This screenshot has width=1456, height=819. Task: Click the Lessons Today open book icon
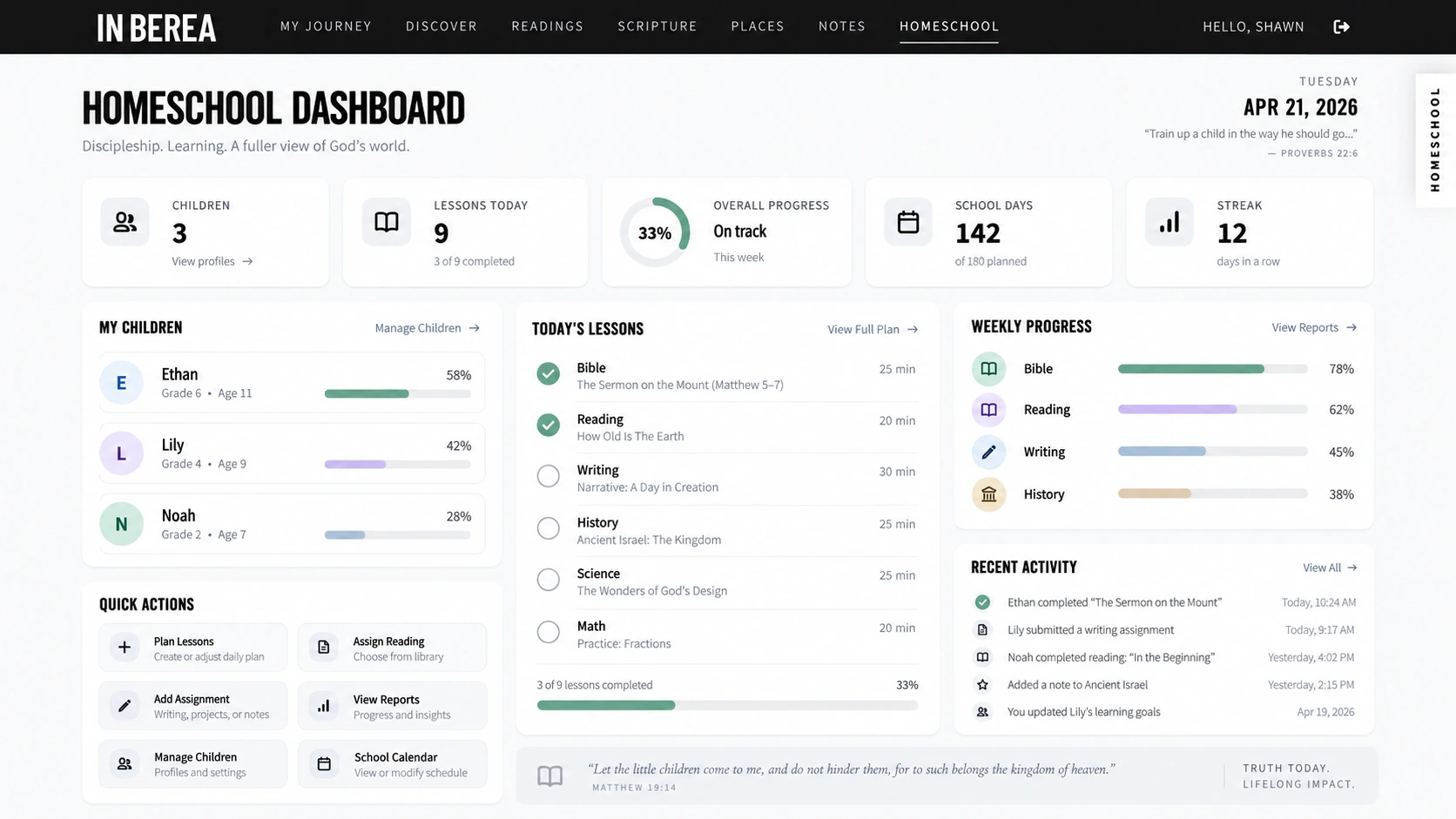[387, 222]
